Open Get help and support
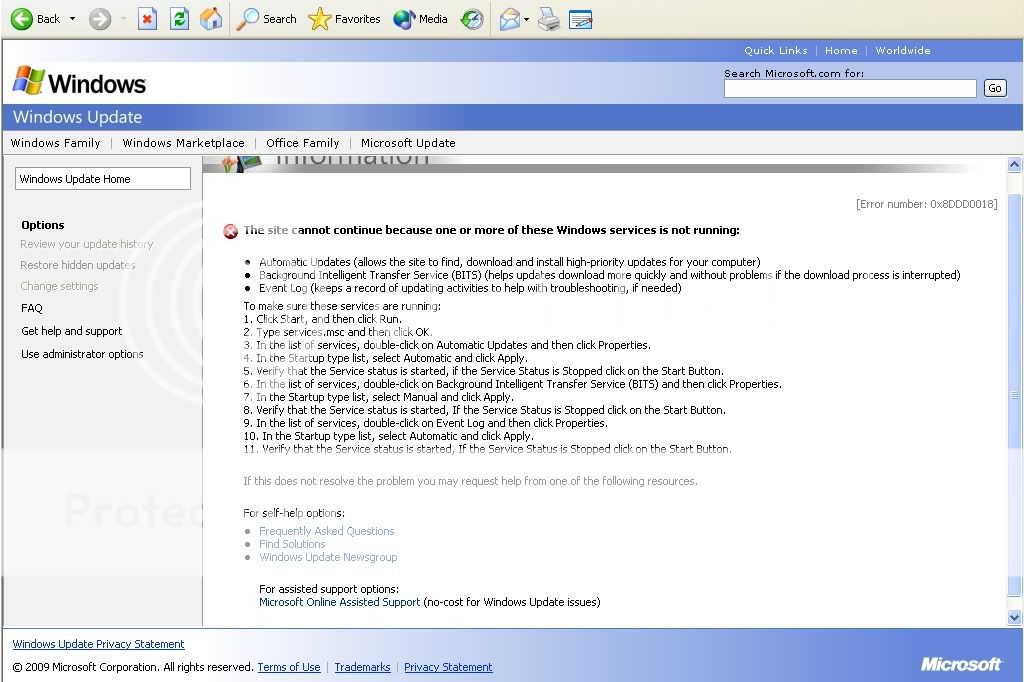 (71, 331)
